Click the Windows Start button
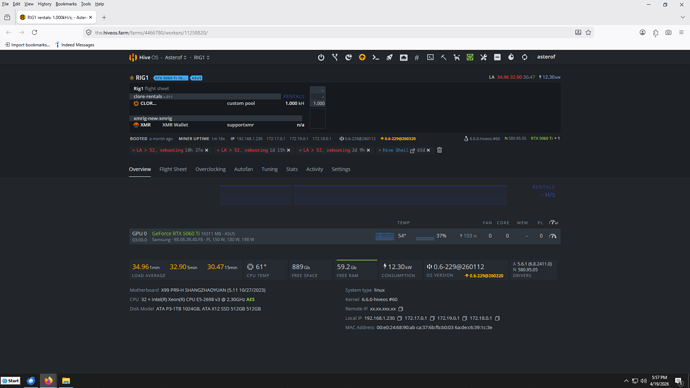The image size is (690, 388). coord(11,381)
